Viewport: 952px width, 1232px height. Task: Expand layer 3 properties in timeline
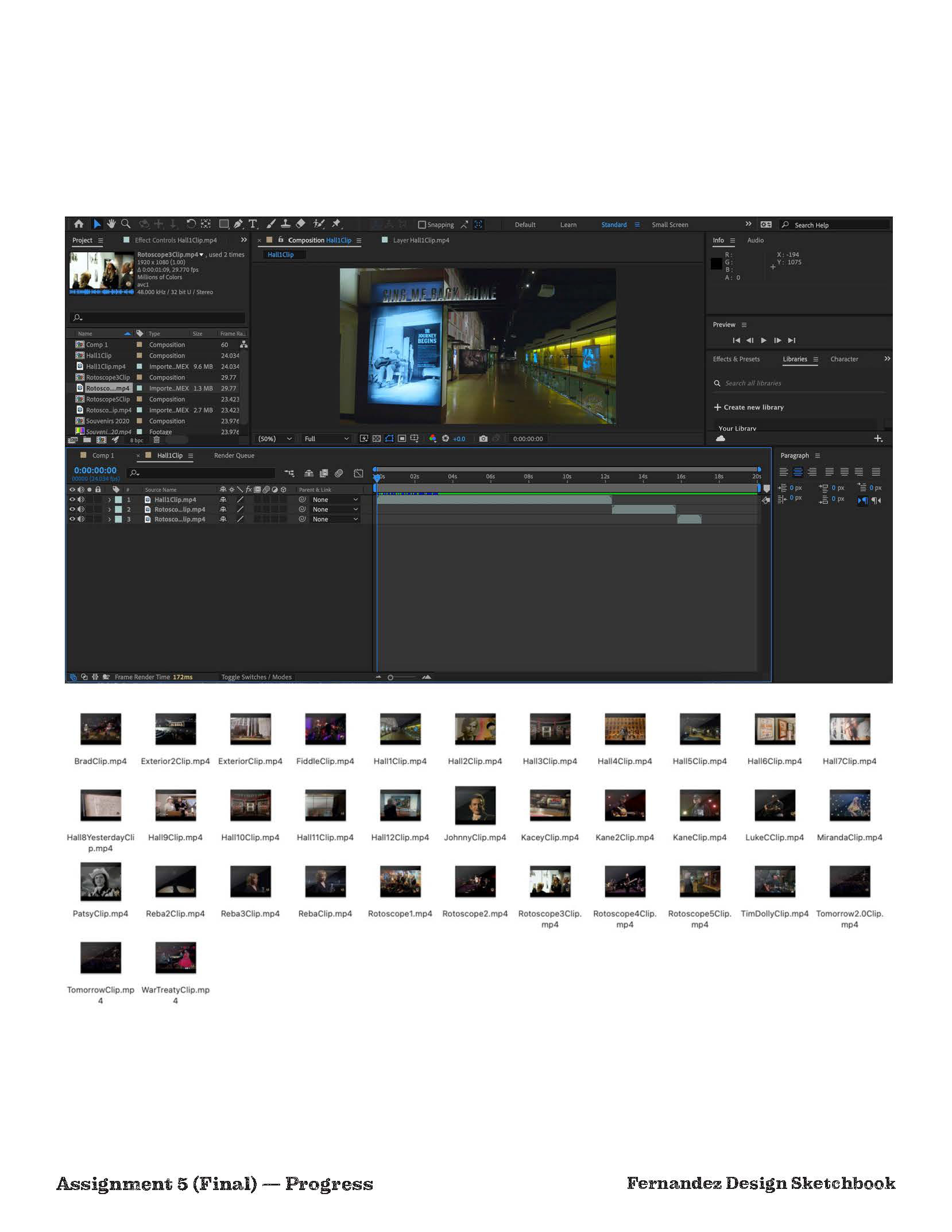[x=109, y=519]
